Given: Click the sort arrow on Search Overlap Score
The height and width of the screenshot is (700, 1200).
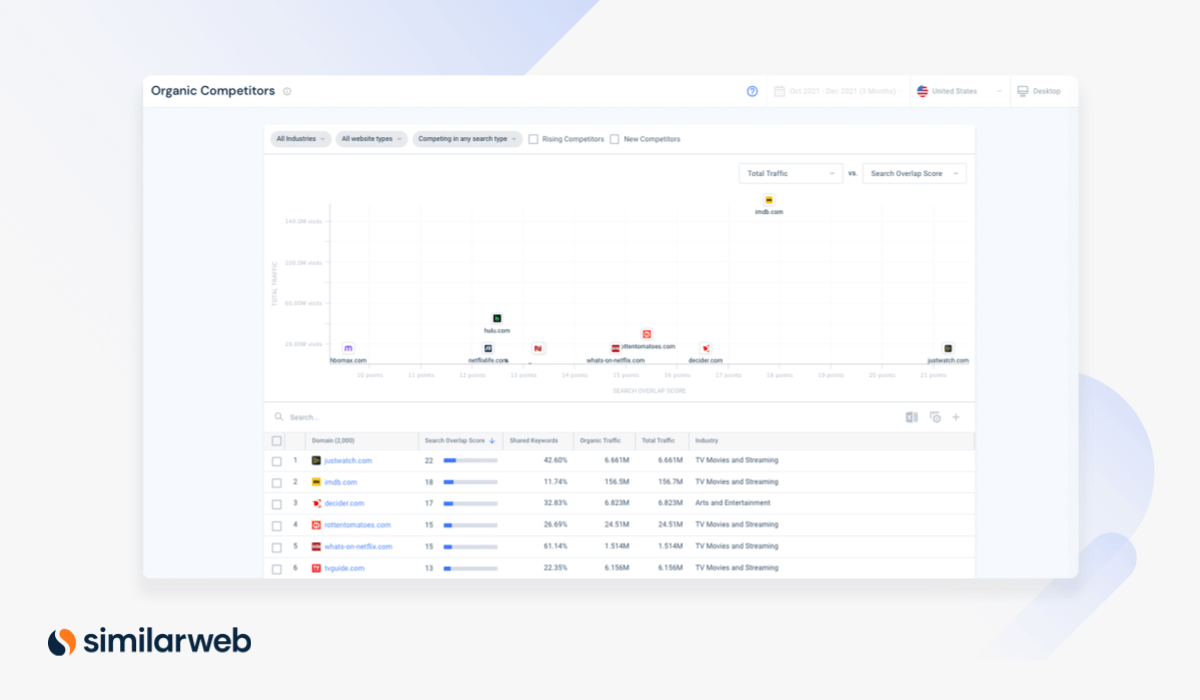Looking at the screenshot, I should point(492,441).
